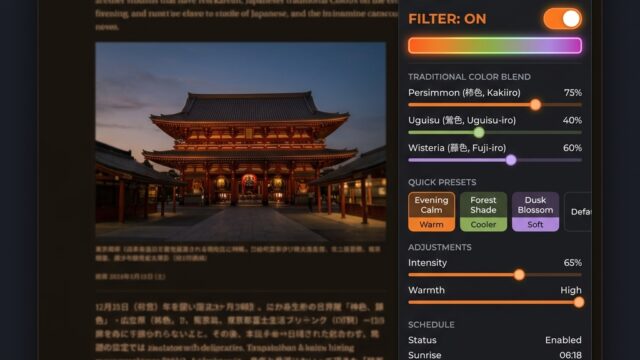Click the Wisteria (Fuji-iro) label
The image size is (640, 360).
point(457,148)
